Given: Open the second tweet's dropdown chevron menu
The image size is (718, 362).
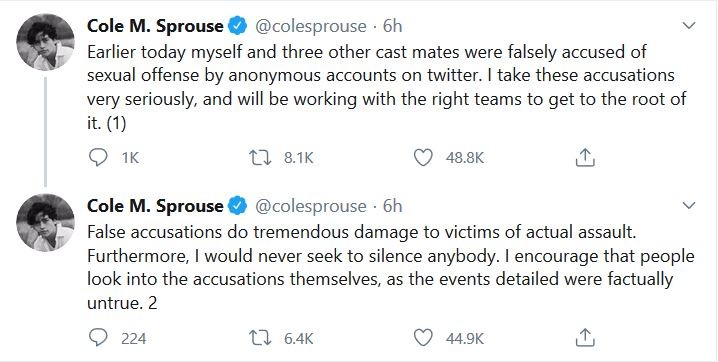Looking at the screenshot, I should coord(689,205).
